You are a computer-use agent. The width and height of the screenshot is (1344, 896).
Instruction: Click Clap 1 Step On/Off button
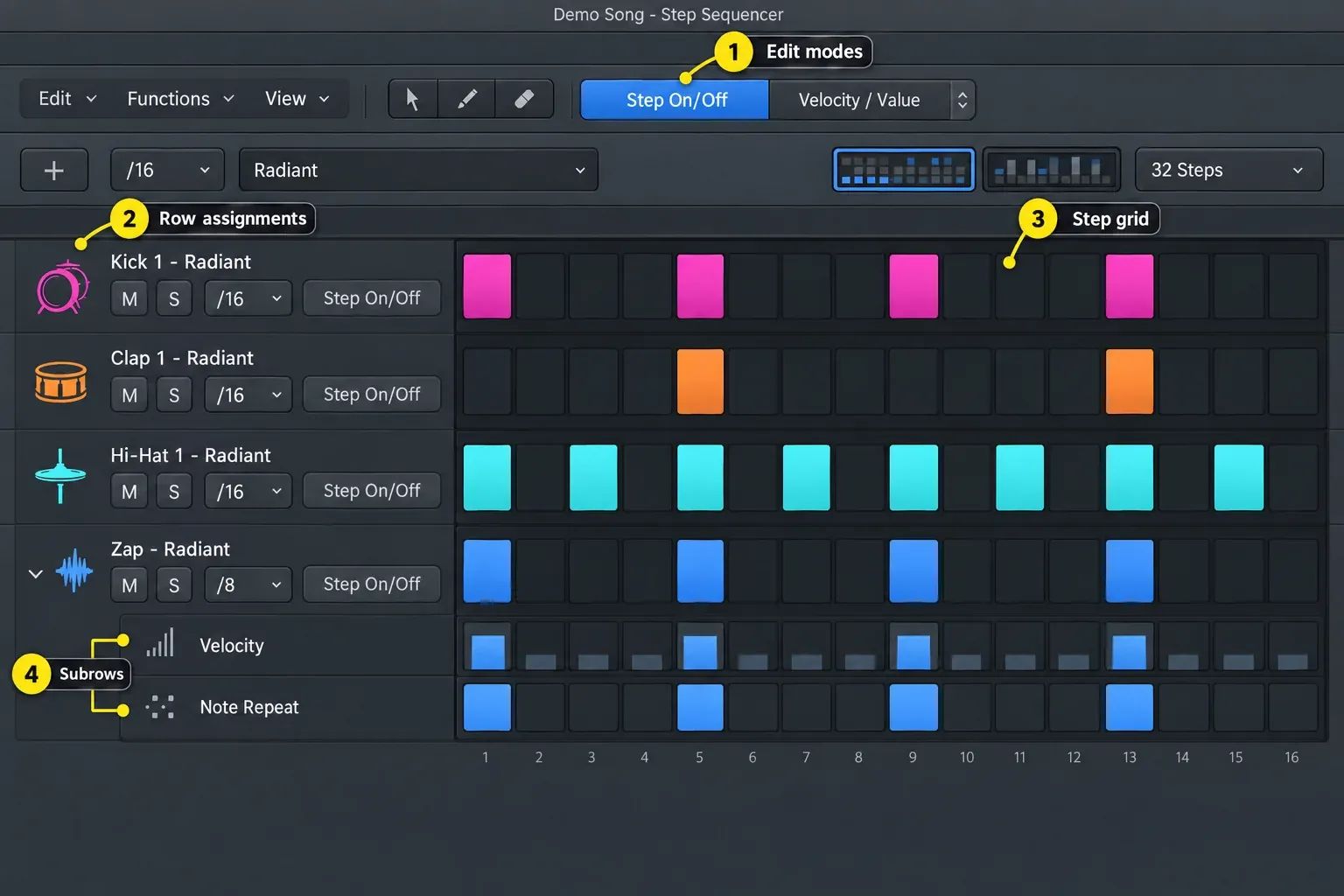coord(372,395)
